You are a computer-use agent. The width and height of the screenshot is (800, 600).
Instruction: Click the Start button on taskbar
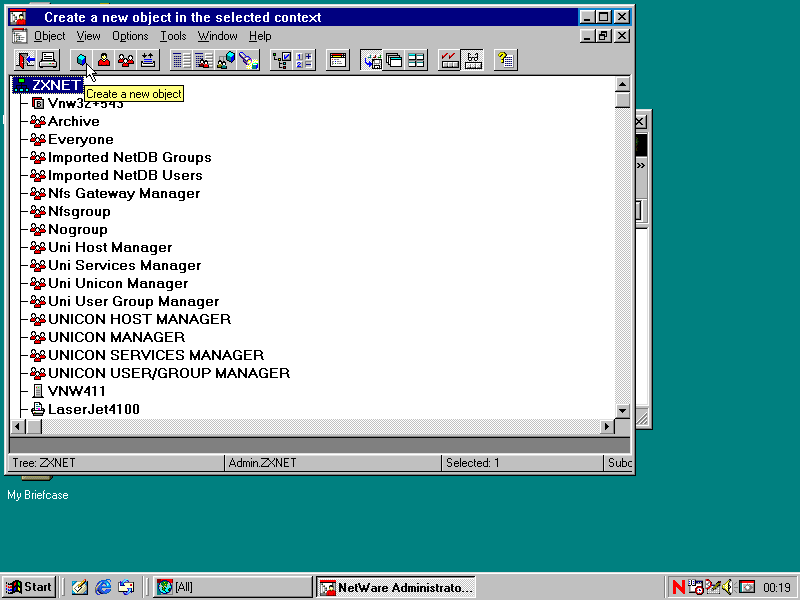29,587
